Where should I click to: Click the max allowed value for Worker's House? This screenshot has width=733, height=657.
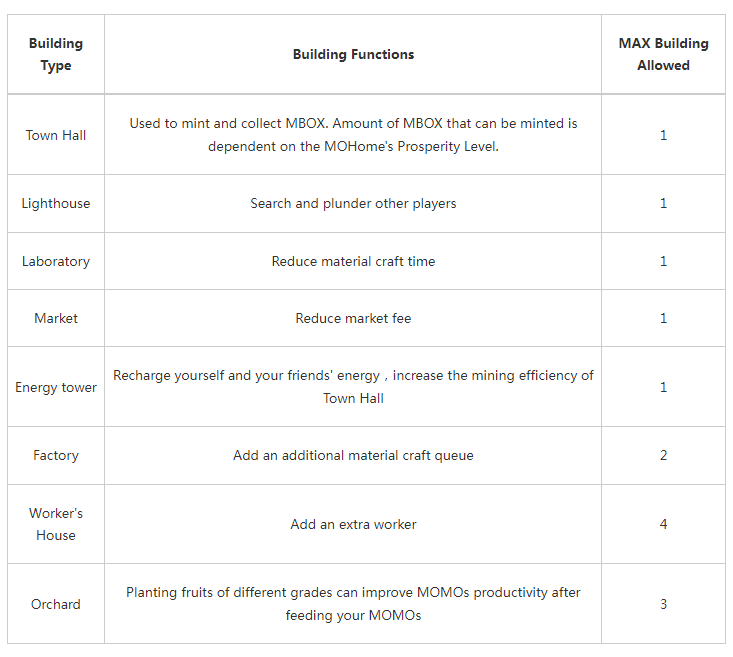click(x=663, y=524)
